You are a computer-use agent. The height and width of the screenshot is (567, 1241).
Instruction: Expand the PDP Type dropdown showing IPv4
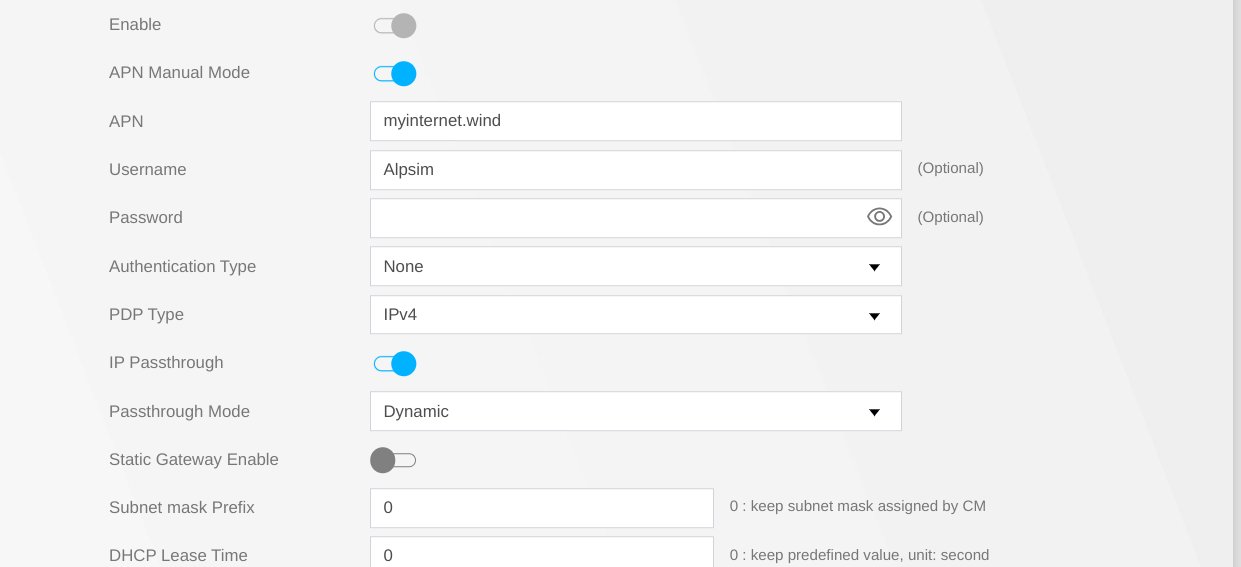pos(635,314)
